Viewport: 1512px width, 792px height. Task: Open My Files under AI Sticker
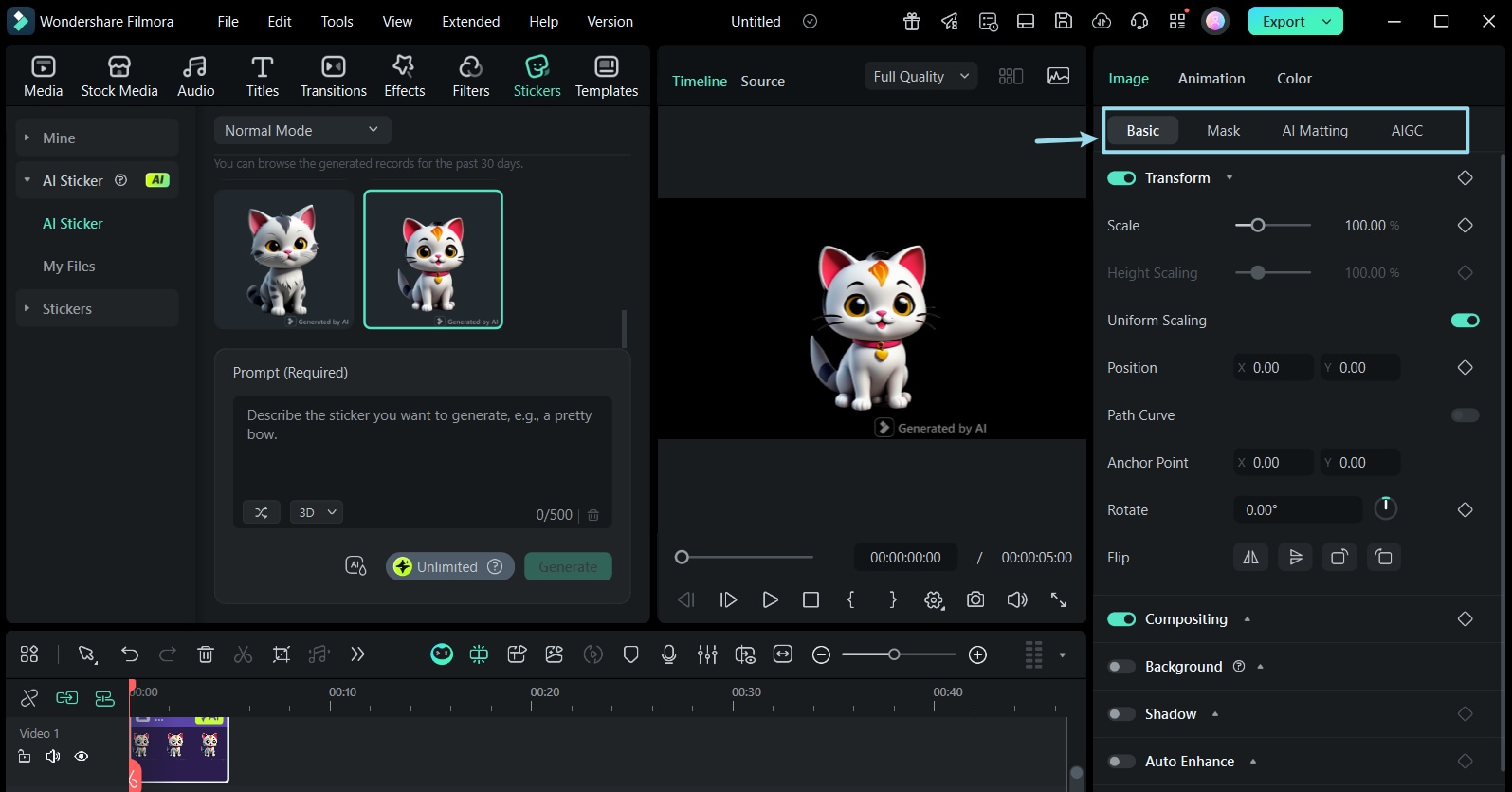pyautogui.click(x=69, y=266)
